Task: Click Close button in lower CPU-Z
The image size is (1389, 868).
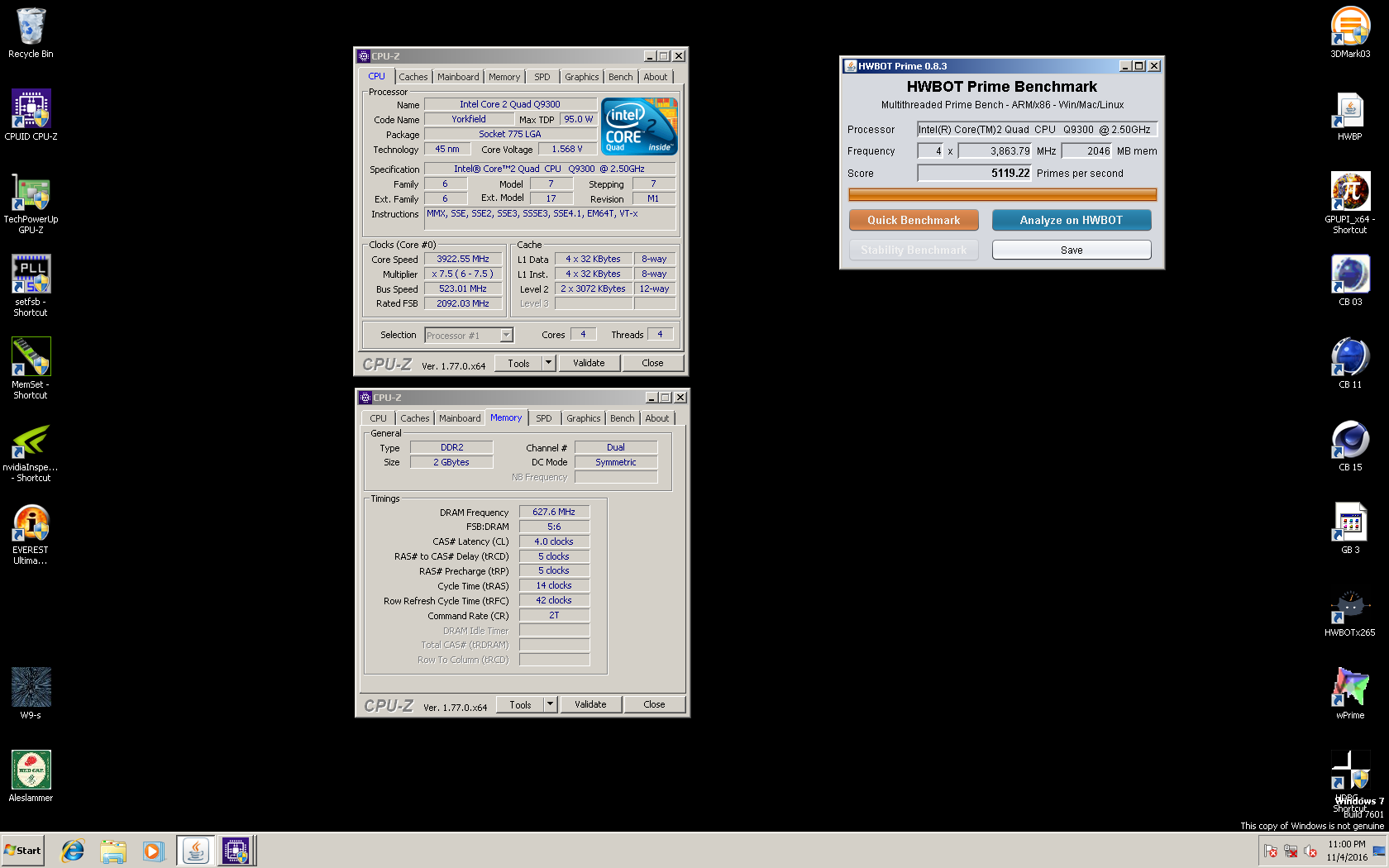Action: pos(654,704)
